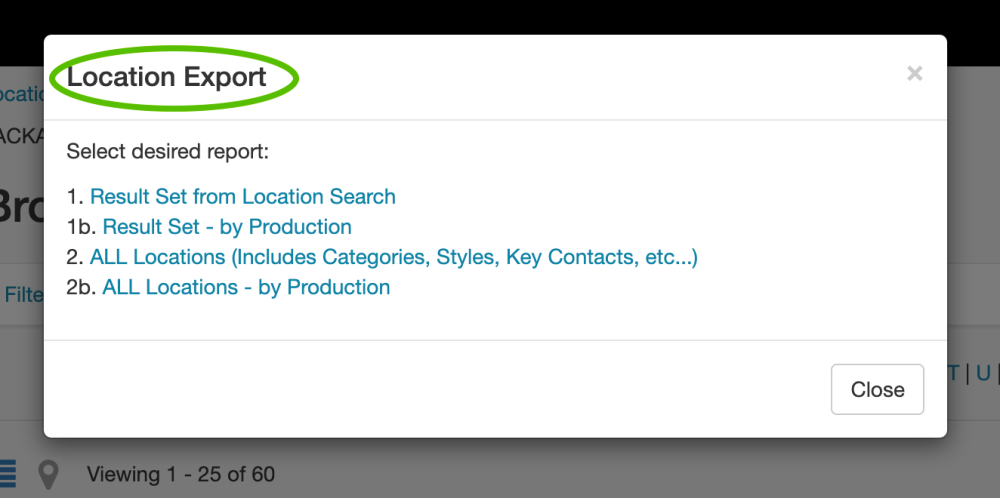Choose ALL Locations - by Production report
Viewport: 1000px width, 498px height.
click(x=246, y=287)
